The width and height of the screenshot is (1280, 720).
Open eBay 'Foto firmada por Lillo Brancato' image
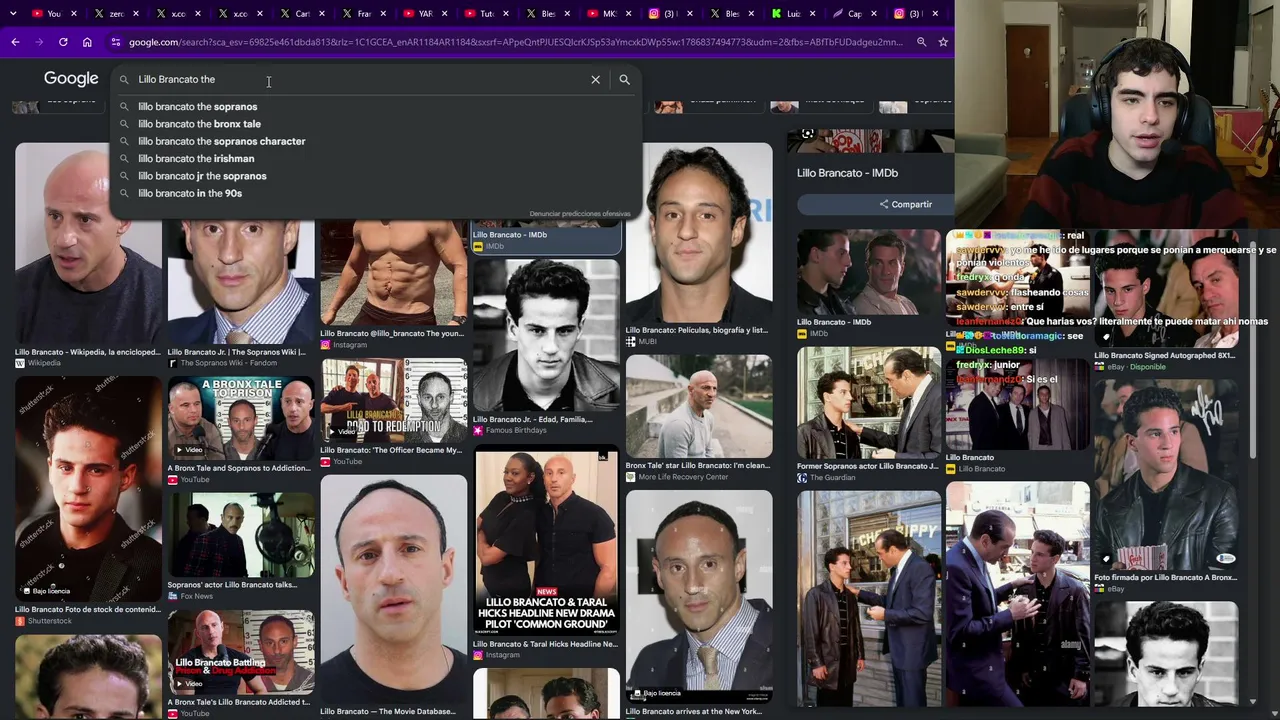click(x=1166, y=476)
